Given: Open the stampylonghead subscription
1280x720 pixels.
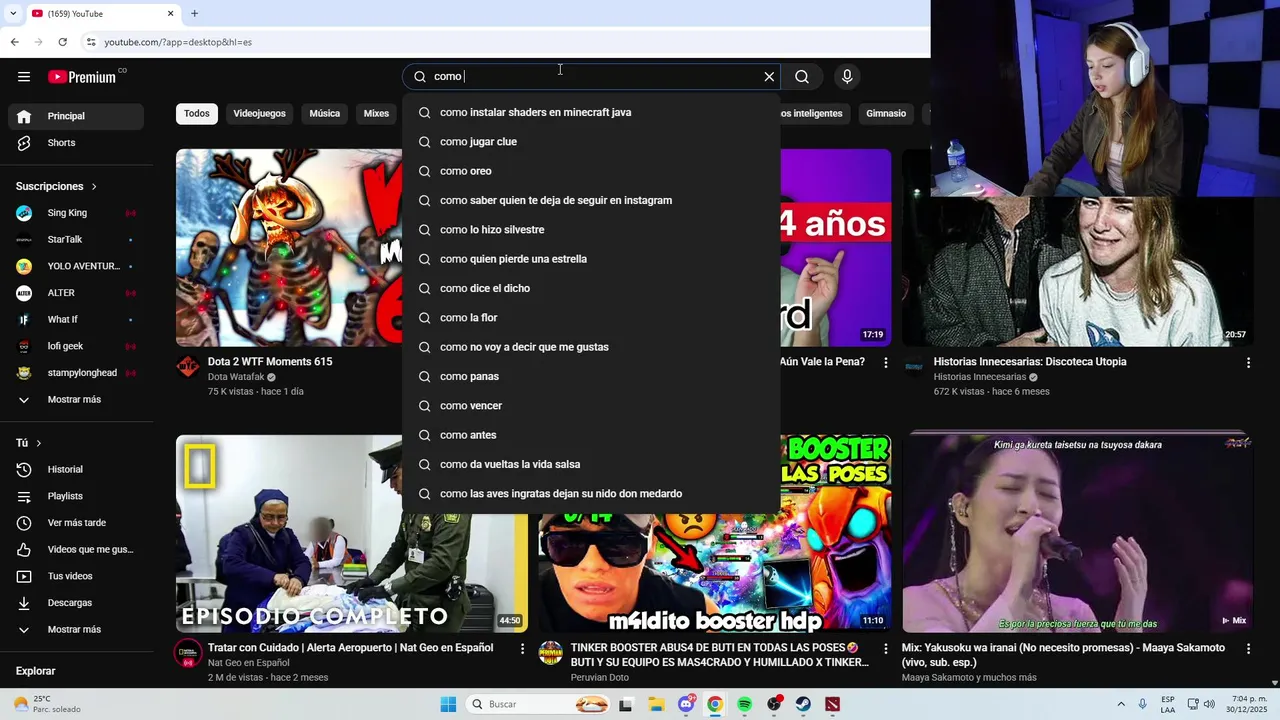Looking at the screenshot, I should tap(76, 373).
